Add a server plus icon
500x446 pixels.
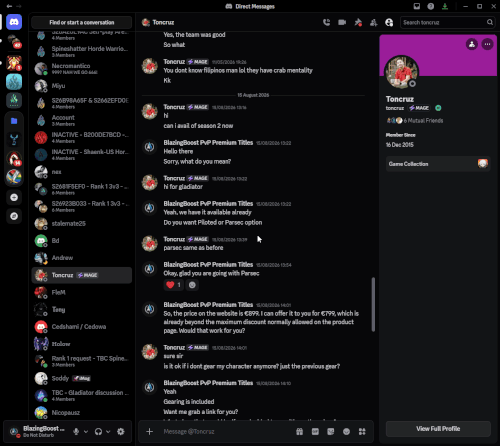(14, 197)
